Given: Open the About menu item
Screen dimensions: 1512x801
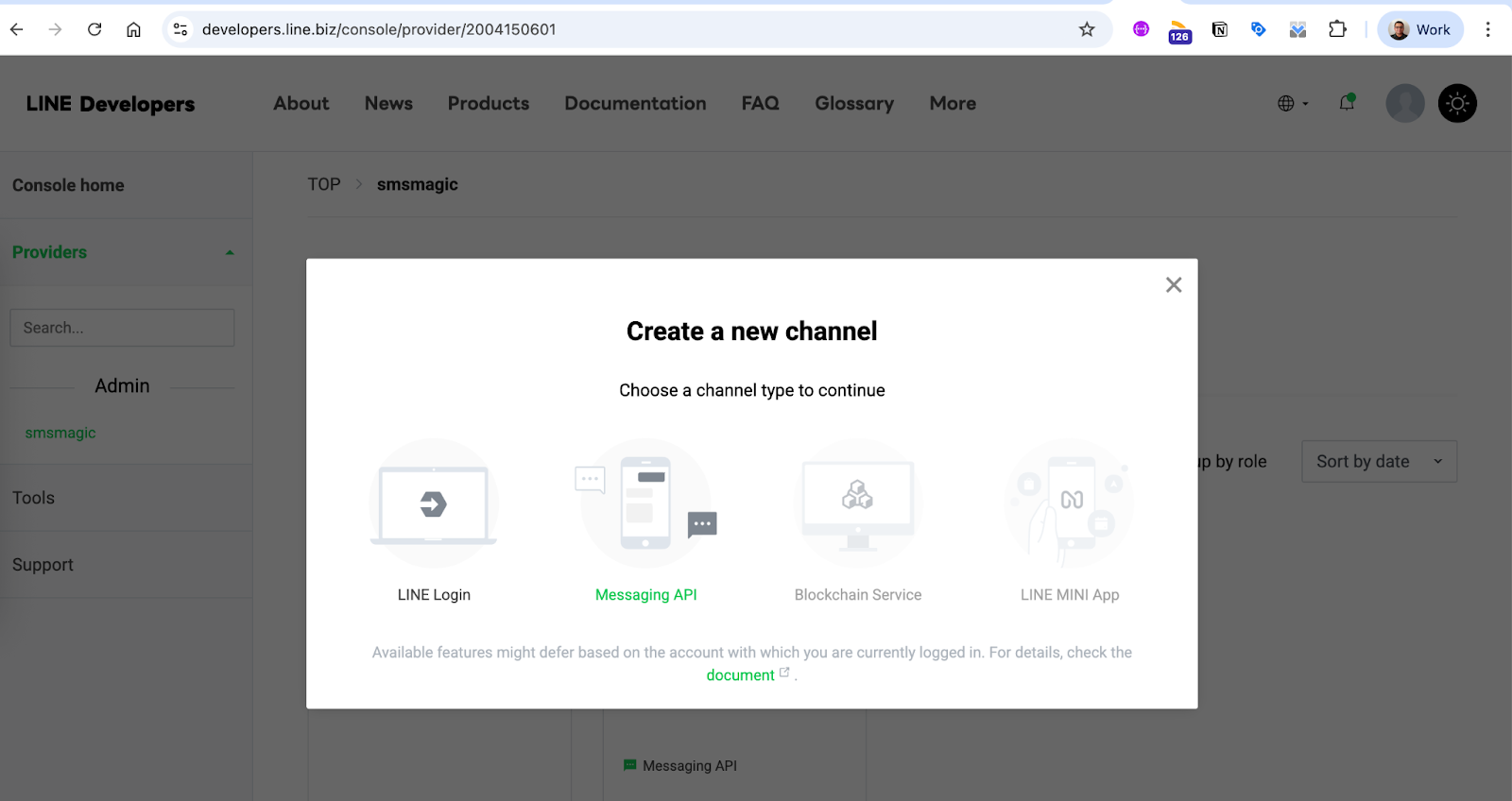Looking at the screenshot, I should 301,103.
